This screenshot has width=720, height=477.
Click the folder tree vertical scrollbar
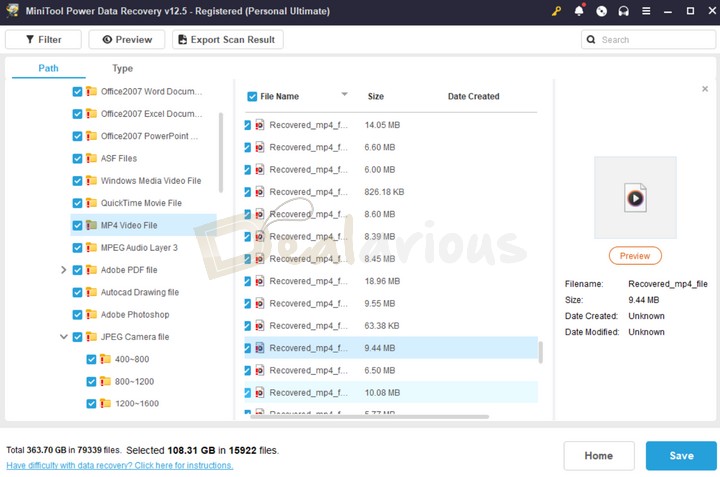221,153
